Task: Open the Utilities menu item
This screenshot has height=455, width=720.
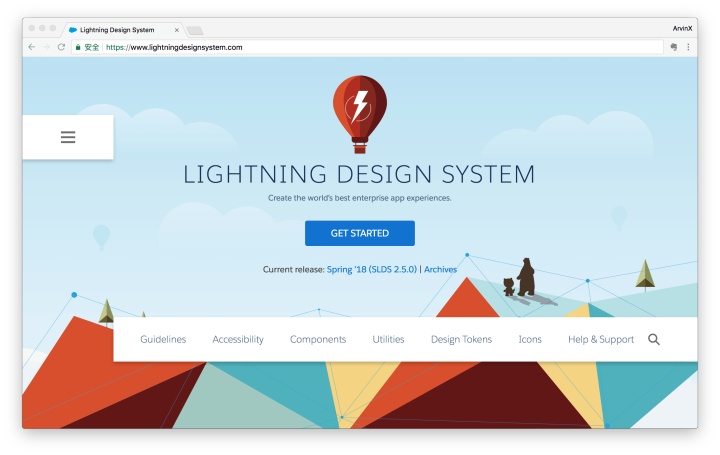Action: pos(388,339)
